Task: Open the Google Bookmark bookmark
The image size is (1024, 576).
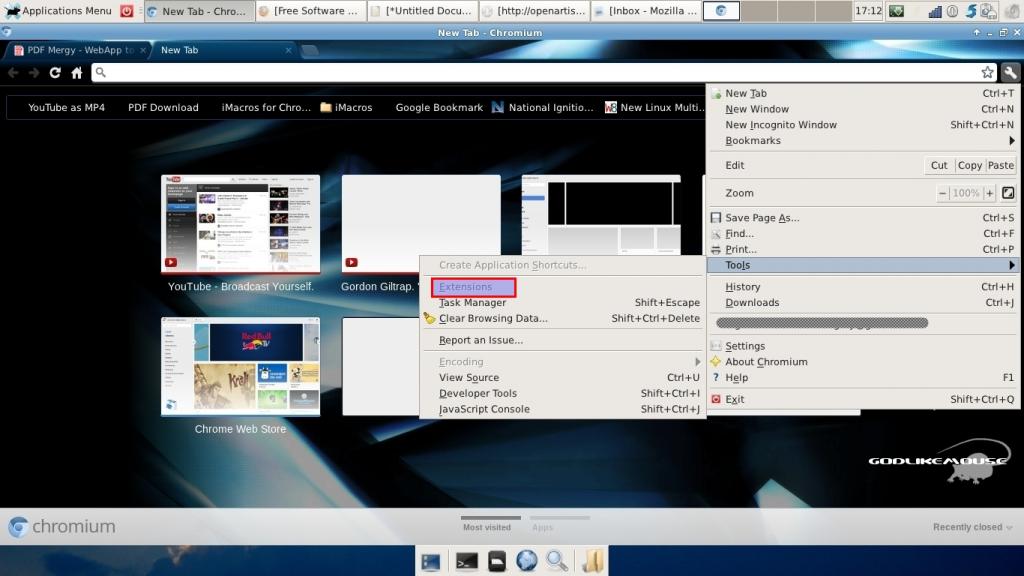Action: pos(439,108)
